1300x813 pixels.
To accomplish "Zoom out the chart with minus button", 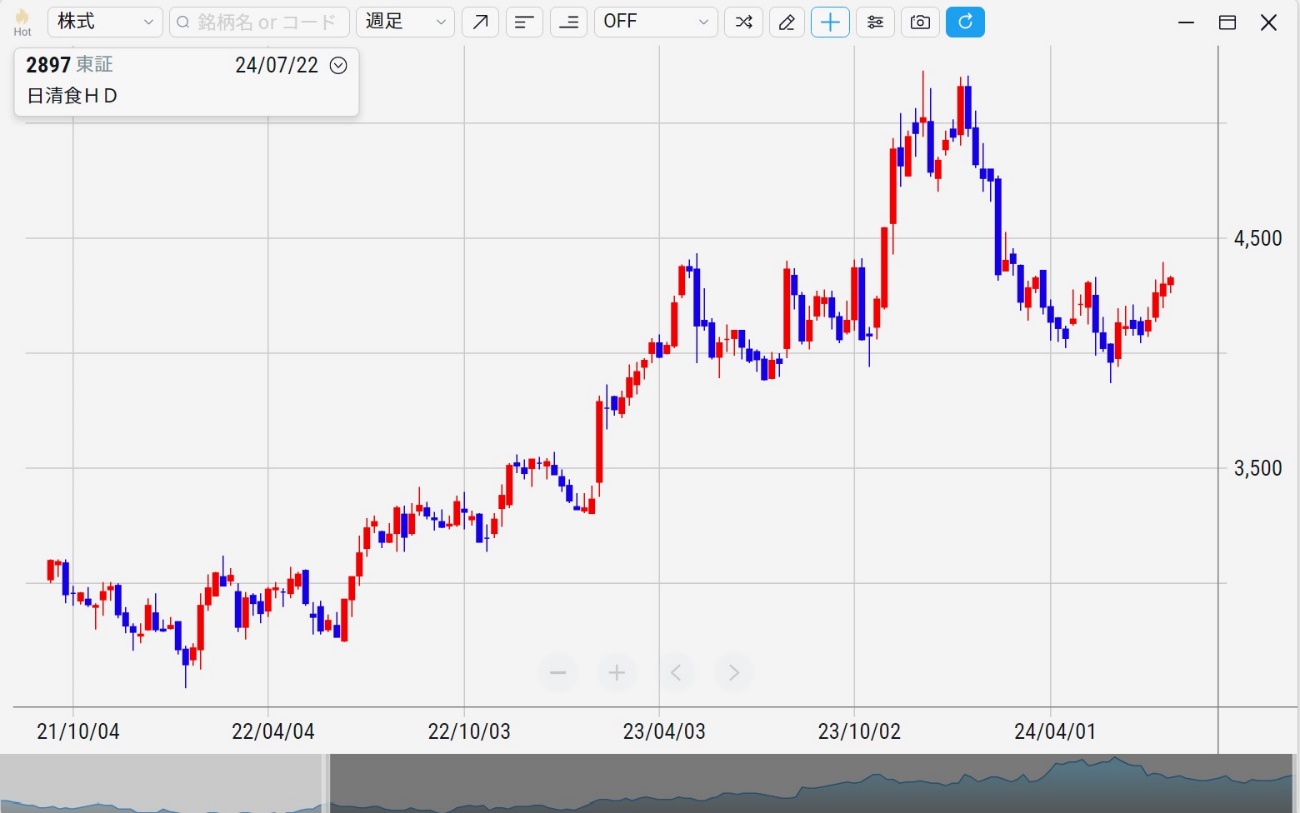I will (x=558, y=673).
